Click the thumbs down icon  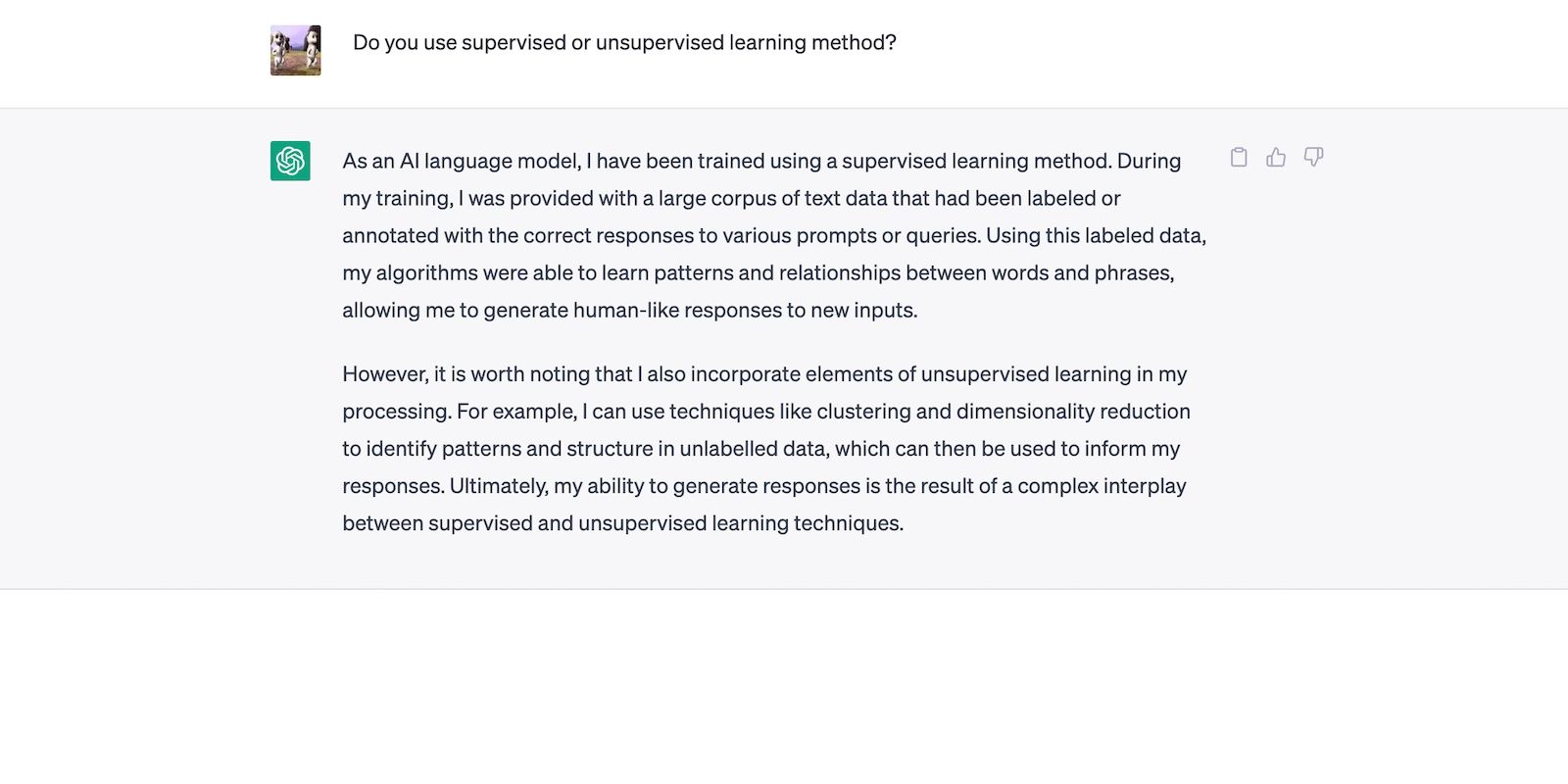pyautogui.click(x=1313, y=158)
